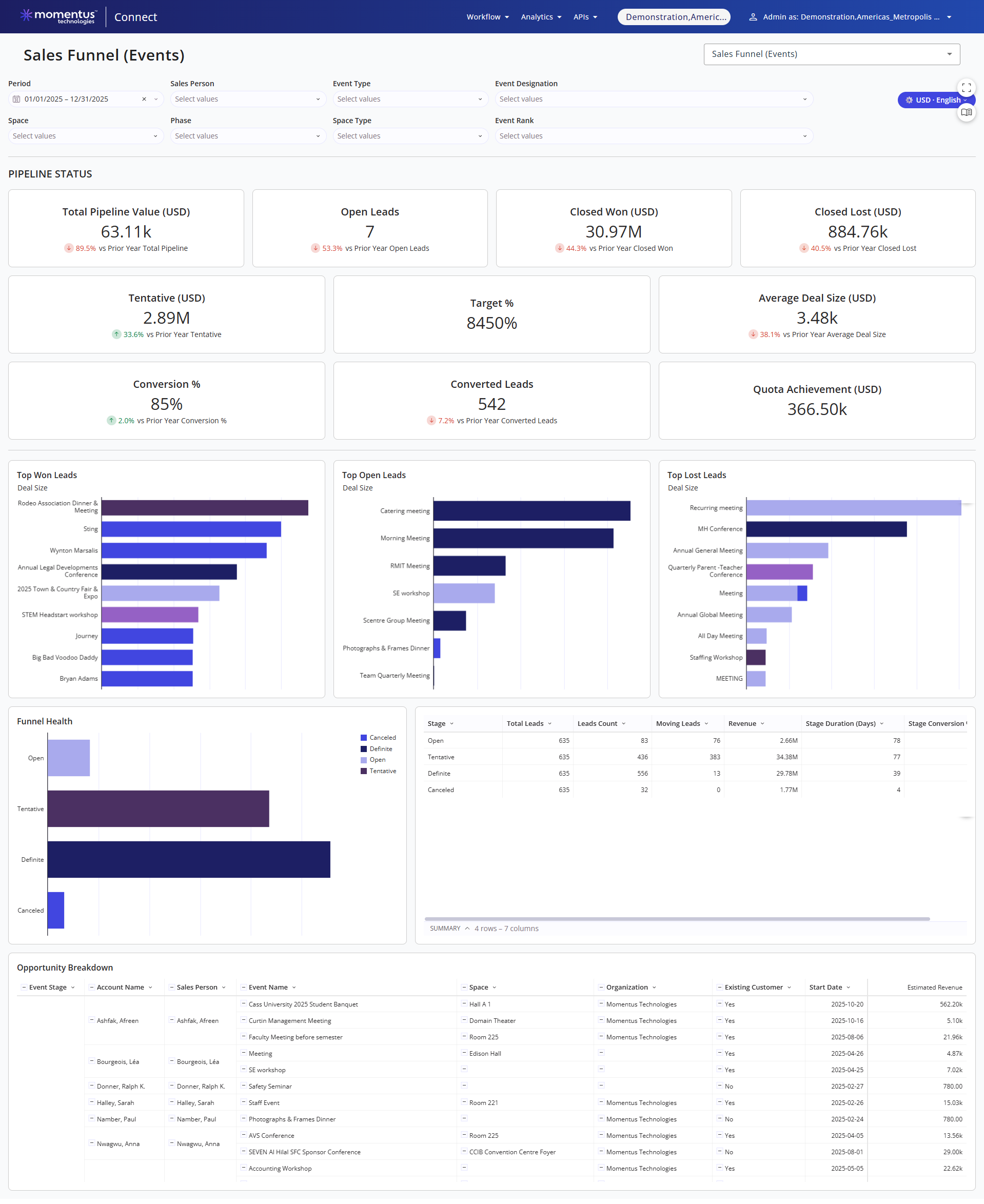
Task: Click down-arrow icon on Open Leads trend
Action: (x=315, y=248)
